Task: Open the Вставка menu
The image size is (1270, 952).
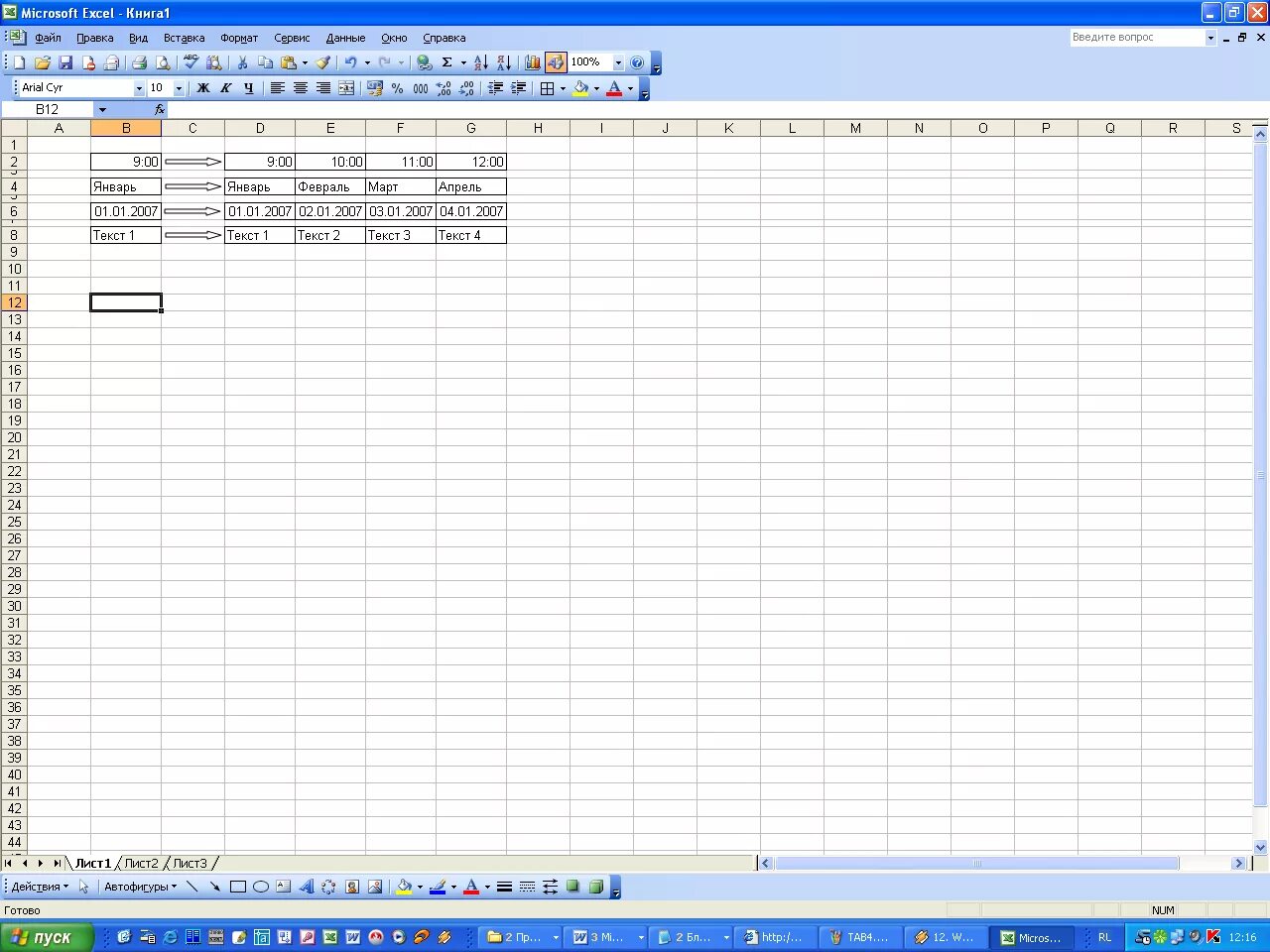Action: (x=184, y=38)
